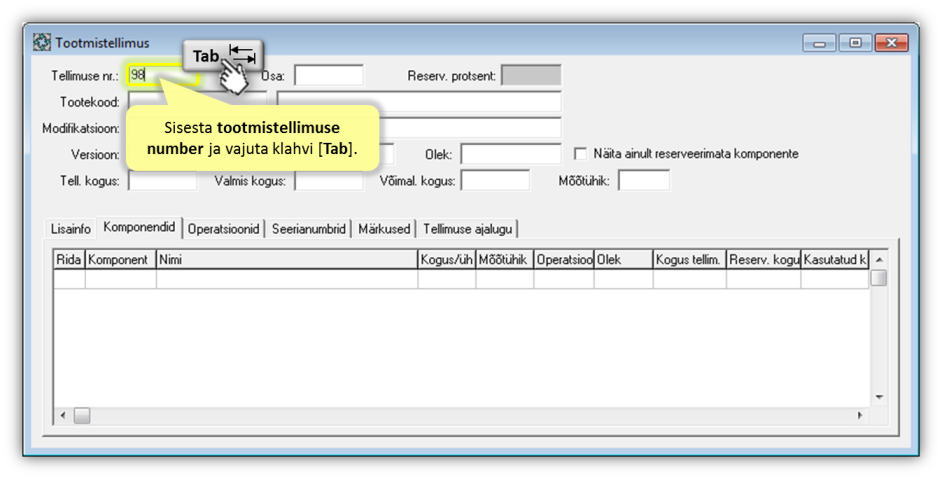Click the vertical scrollbar thumb

click(879, 278)
